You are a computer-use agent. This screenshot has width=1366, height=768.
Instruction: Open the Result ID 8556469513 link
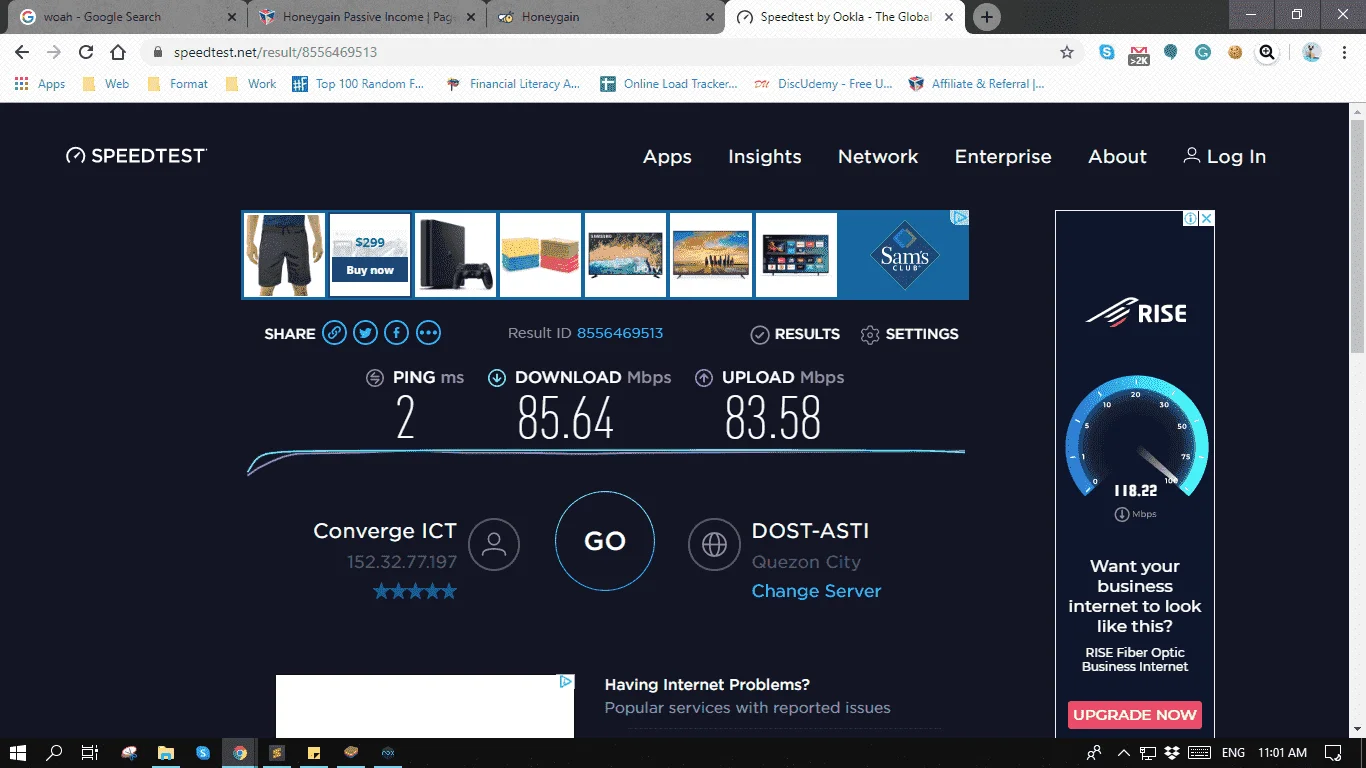point(620,333)
